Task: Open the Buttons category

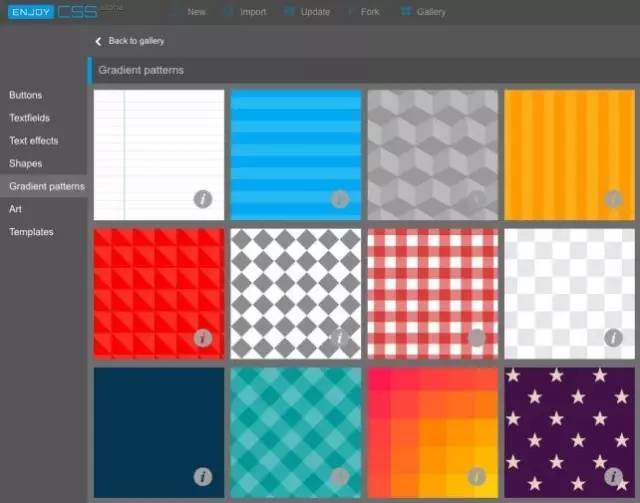Action: [26, 95]
